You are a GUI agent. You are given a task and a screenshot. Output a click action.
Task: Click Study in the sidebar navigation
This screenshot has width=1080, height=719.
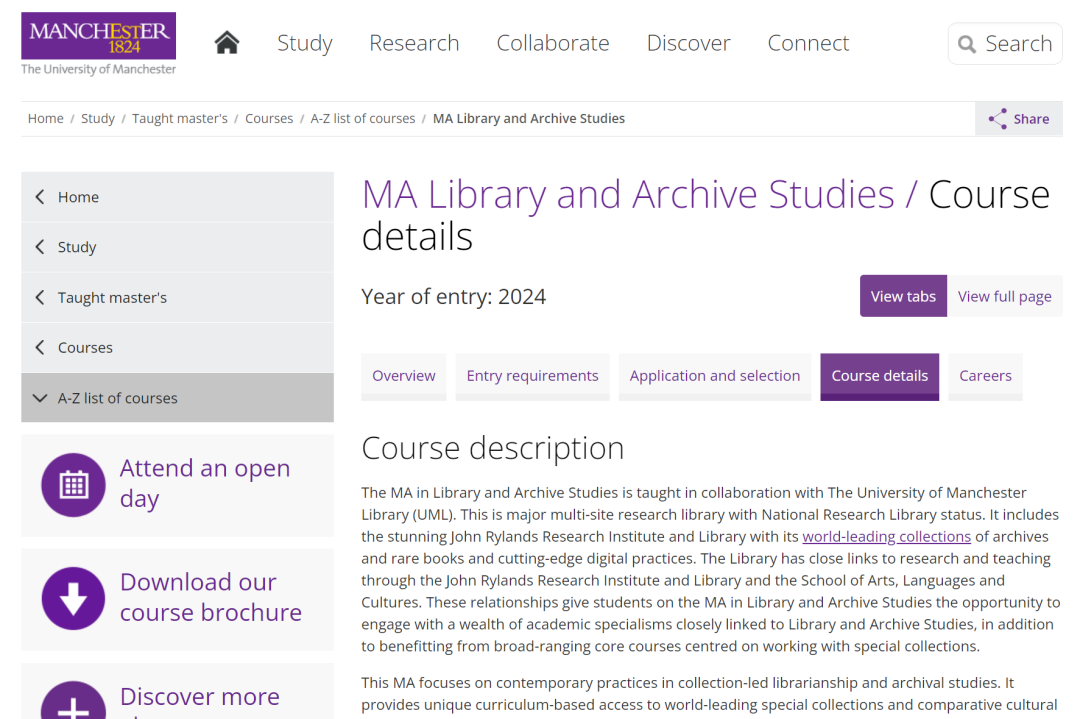[177, 247]
